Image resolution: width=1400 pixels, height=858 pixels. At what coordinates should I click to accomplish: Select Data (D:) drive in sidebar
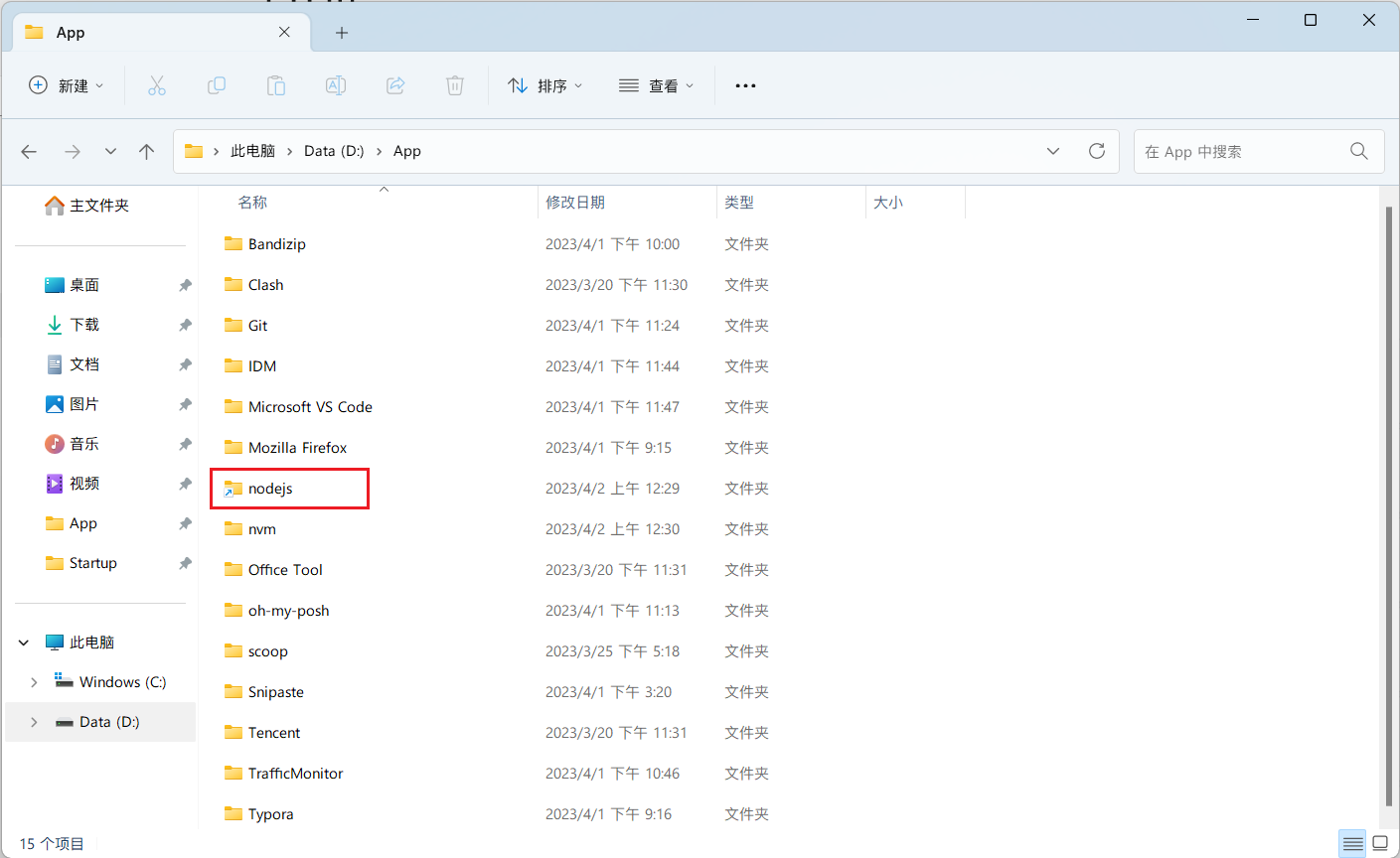(100, 722)
